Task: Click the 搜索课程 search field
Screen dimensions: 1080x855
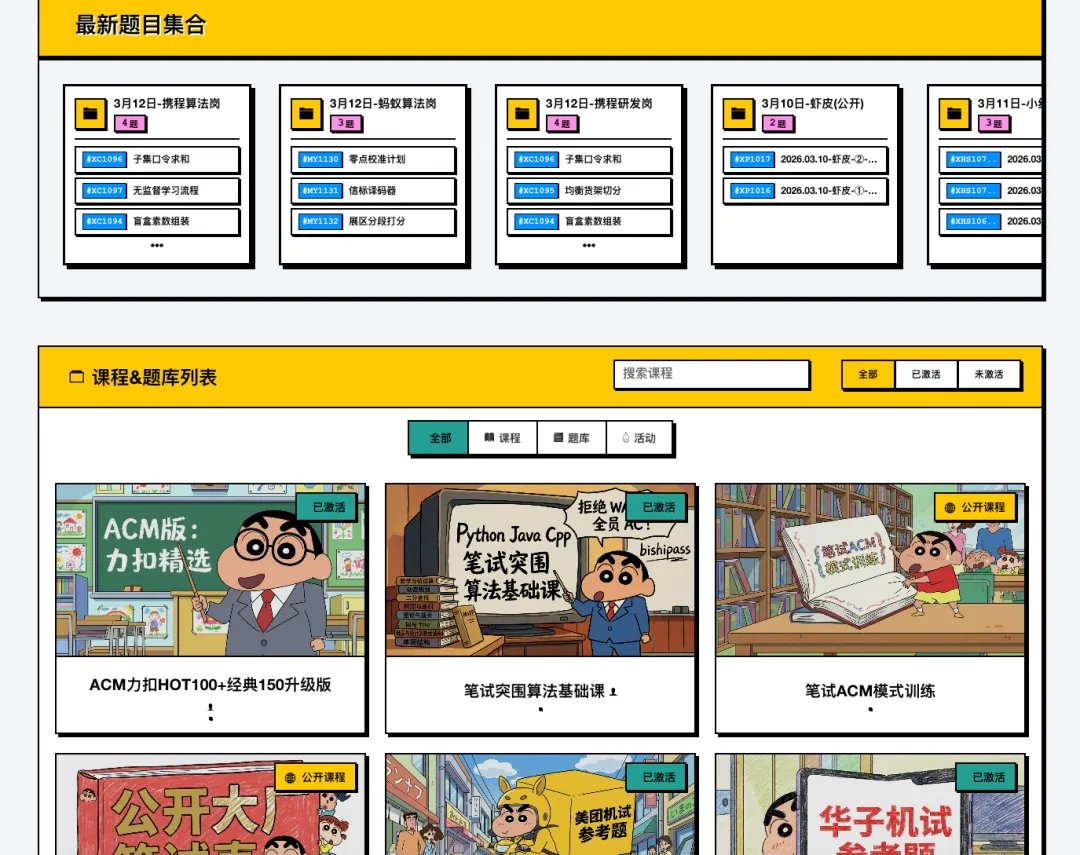Action: point(711,374)
